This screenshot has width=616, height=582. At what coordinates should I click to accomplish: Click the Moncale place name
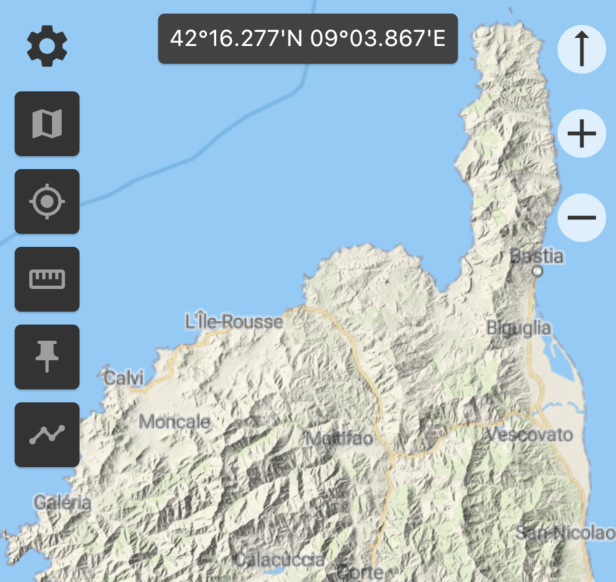point(175,422)
